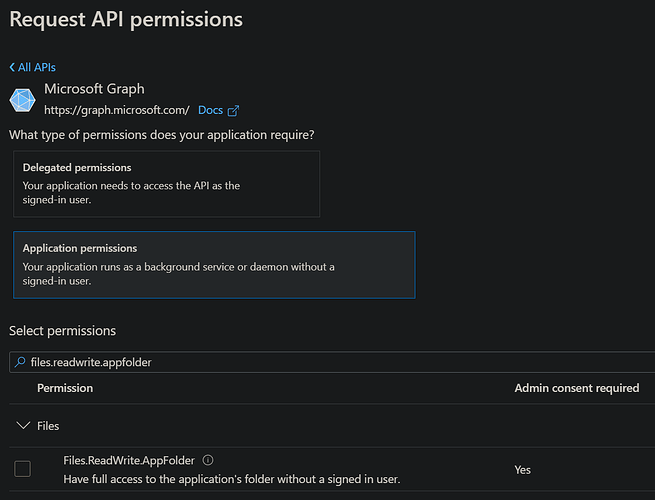Open the info icon next to Files.ReadWrite.AppFolder

tap(208, 461)
